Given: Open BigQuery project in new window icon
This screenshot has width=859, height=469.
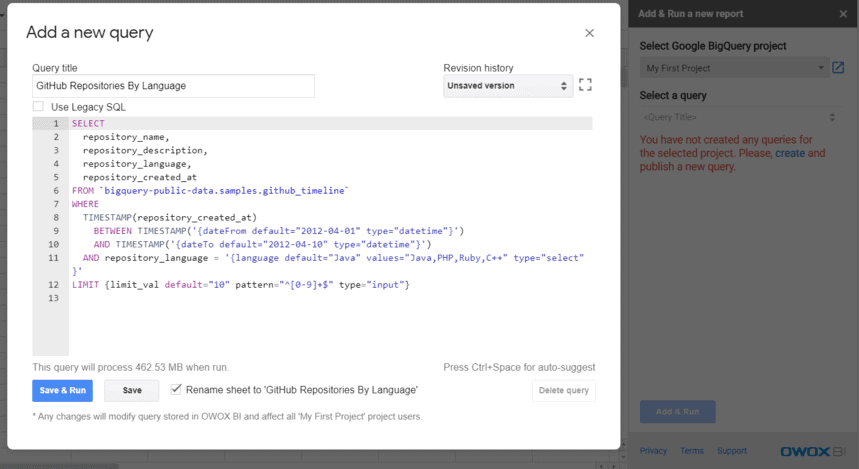Looking at the screenshot, I should (838, 68).
